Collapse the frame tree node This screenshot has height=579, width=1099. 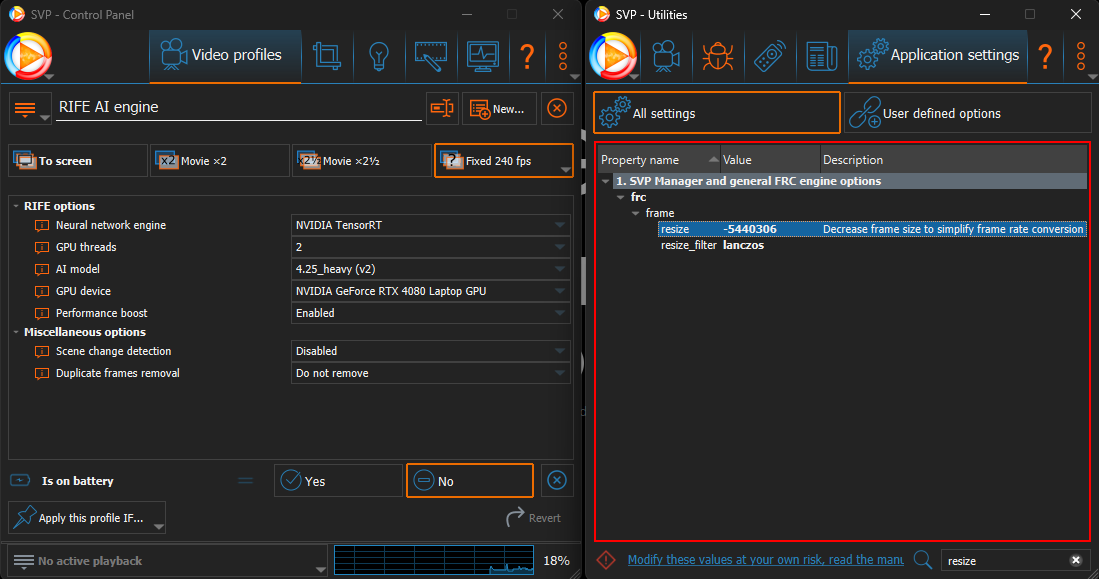pyautogui.click(x=636, y=213)
